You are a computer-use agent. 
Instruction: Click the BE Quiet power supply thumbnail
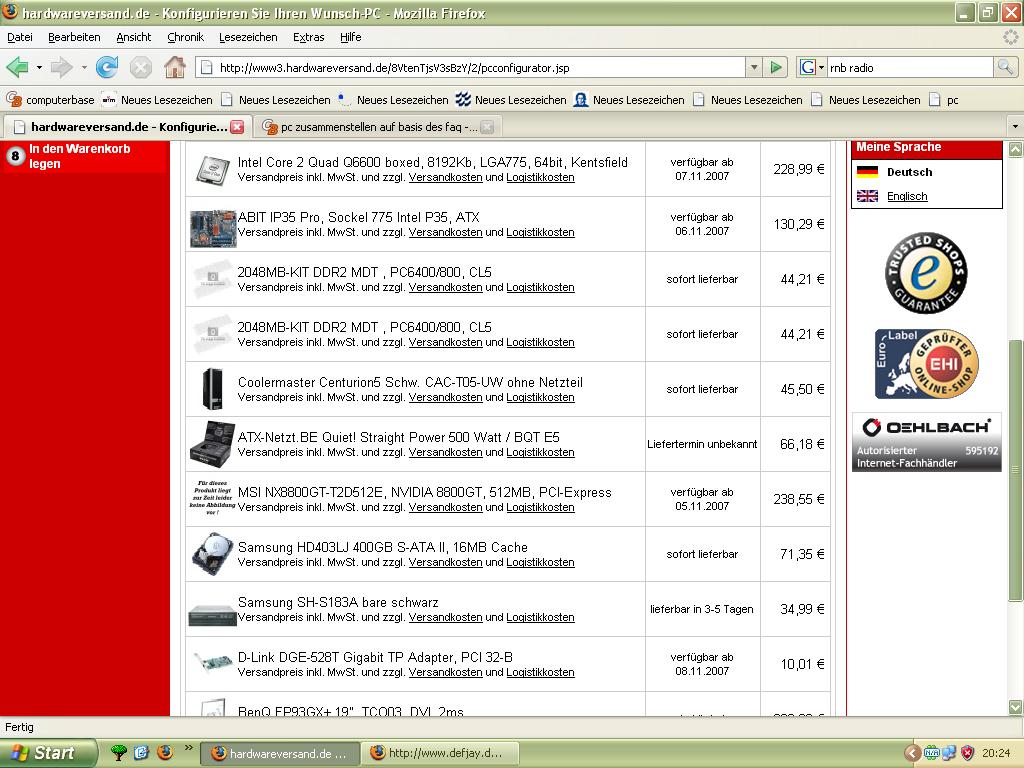click(212, 444)
